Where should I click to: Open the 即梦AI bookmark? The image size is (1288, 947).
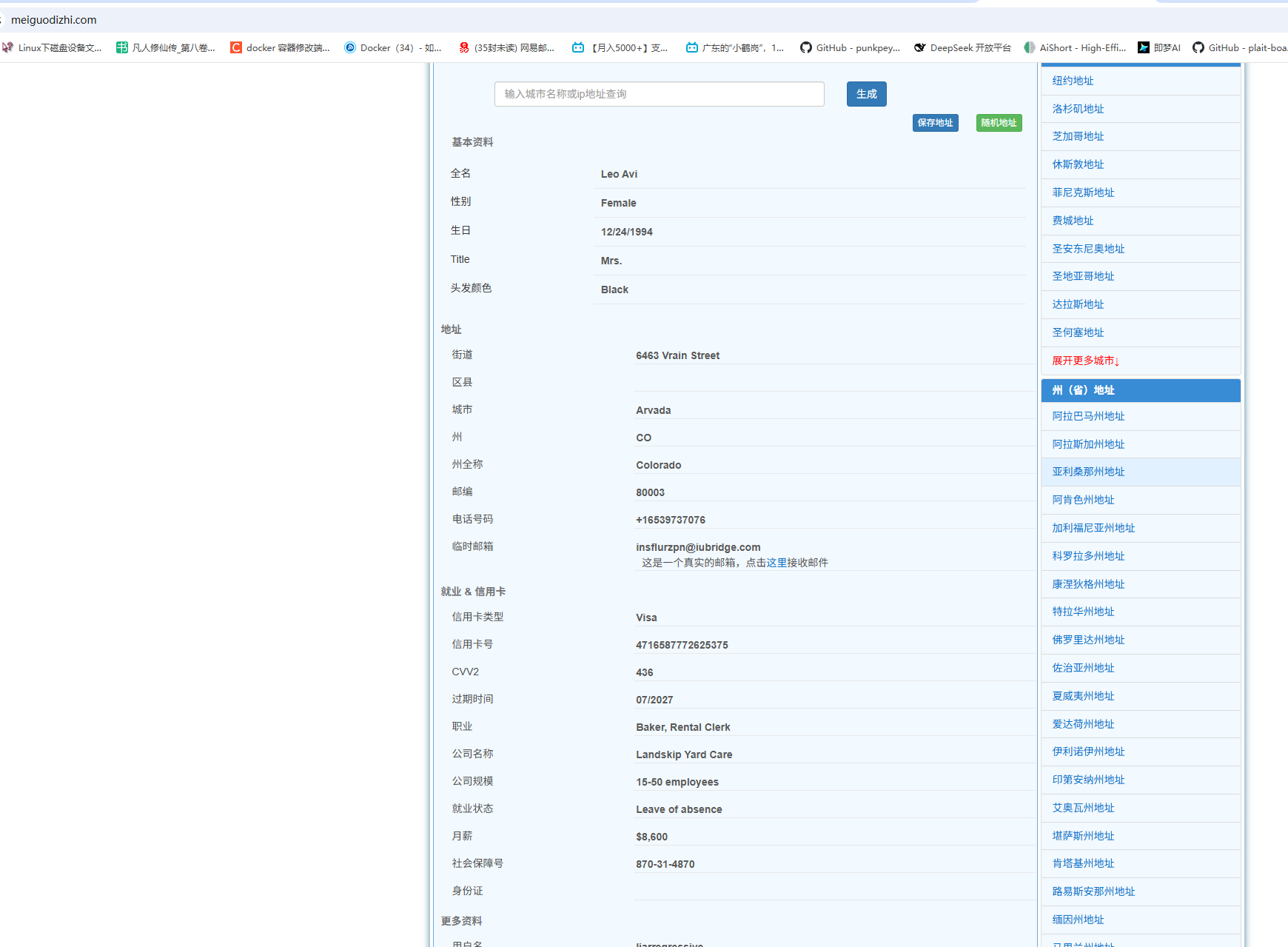(x=1159, y=47)
